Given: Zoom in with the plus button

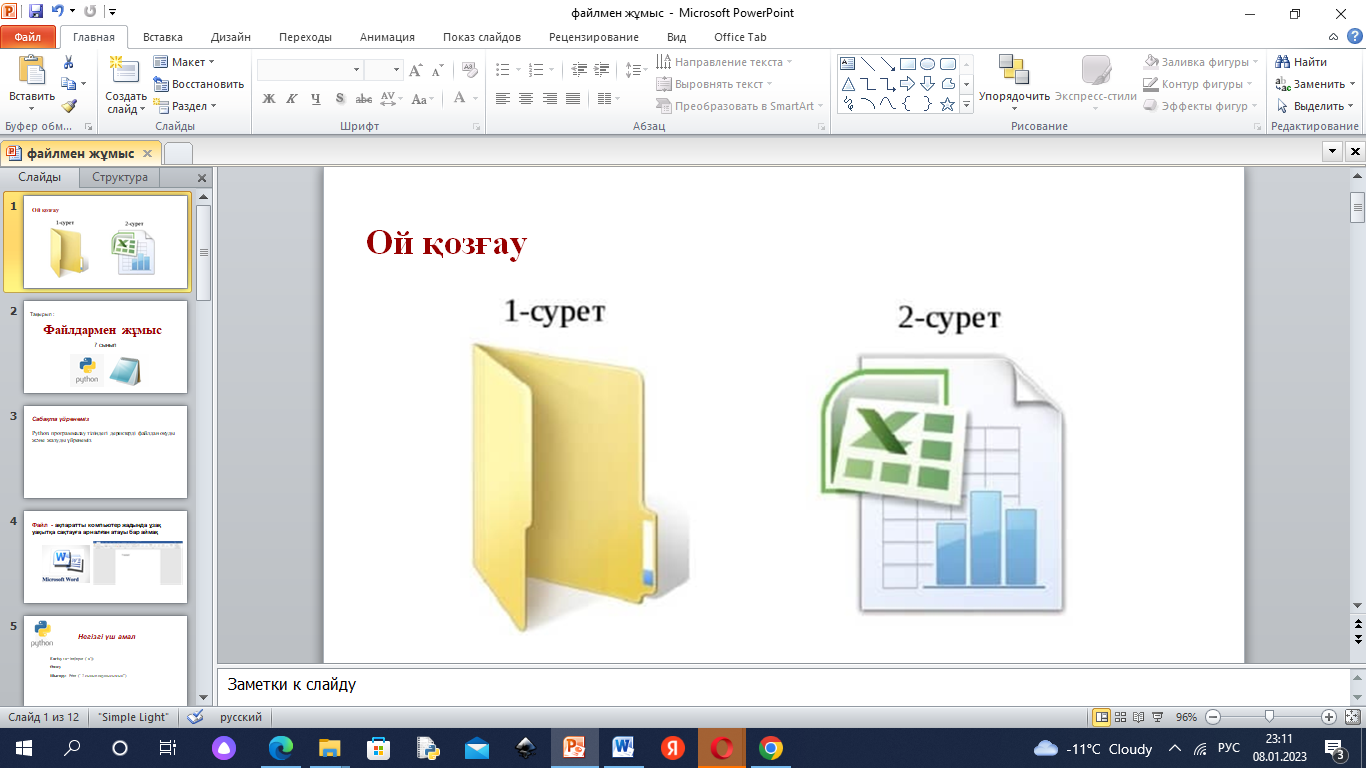Looking at the screenshot, I should click(1329, 717).
